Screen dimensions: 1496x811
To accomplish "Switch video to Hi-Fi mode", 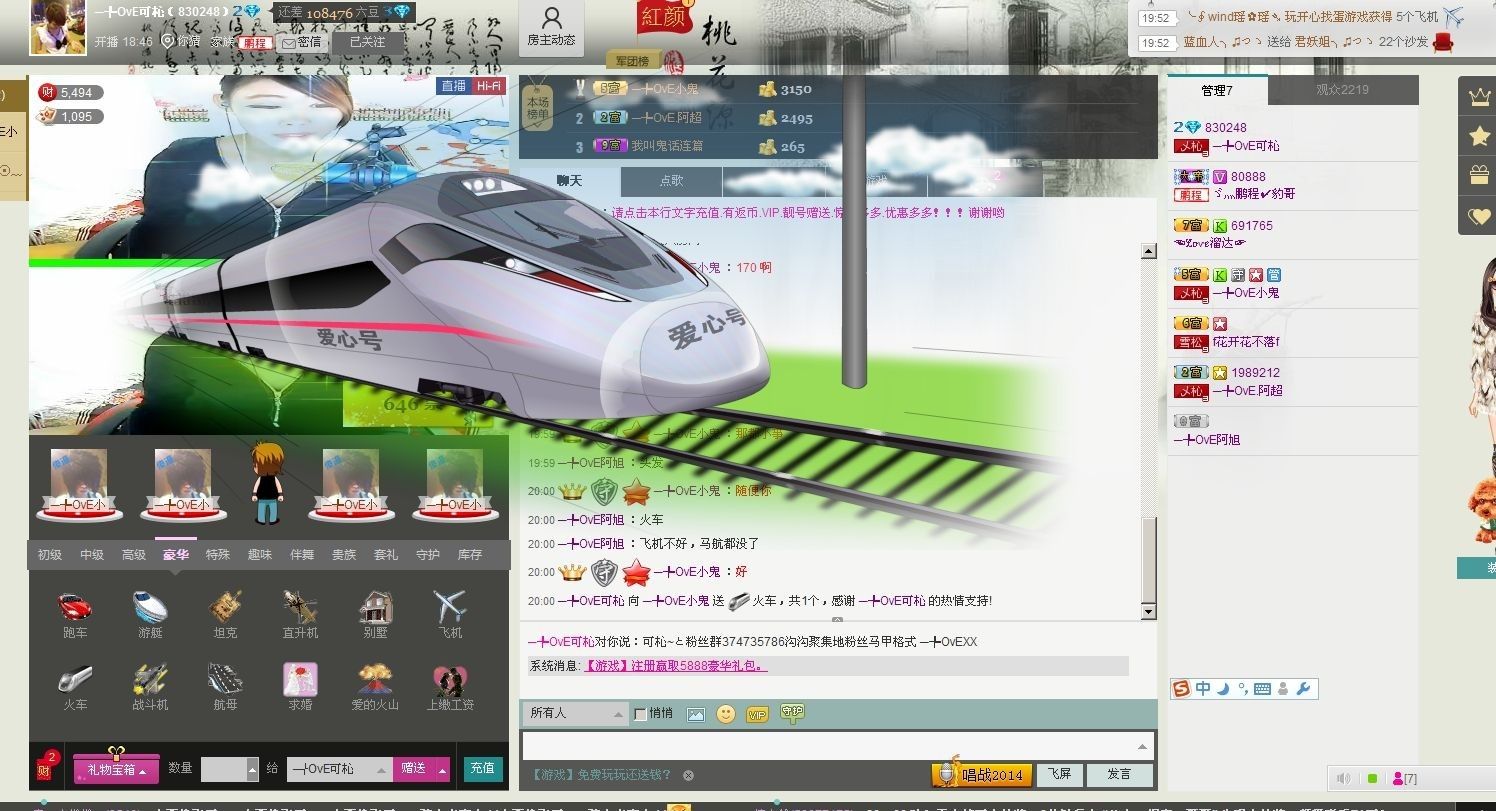I will click(488, 86).
